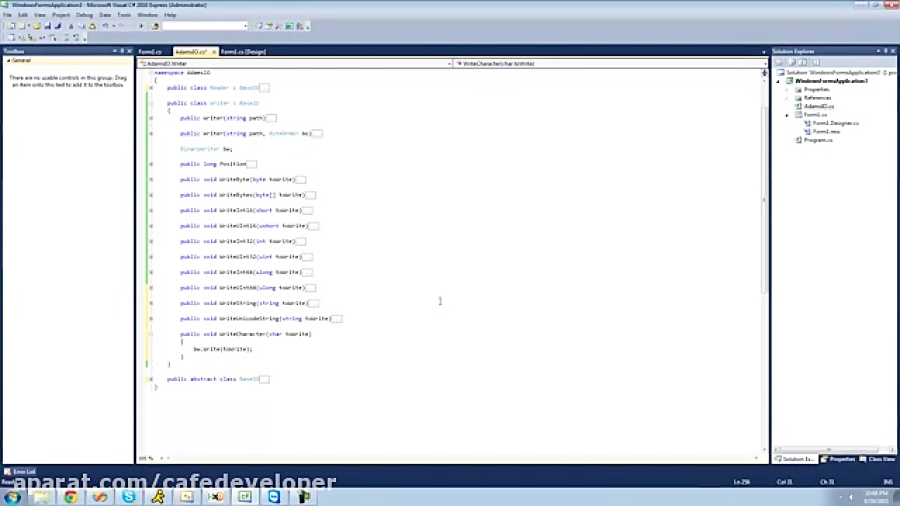Open the Help menu
The image size is (900, 506).
tap(170, 15)
